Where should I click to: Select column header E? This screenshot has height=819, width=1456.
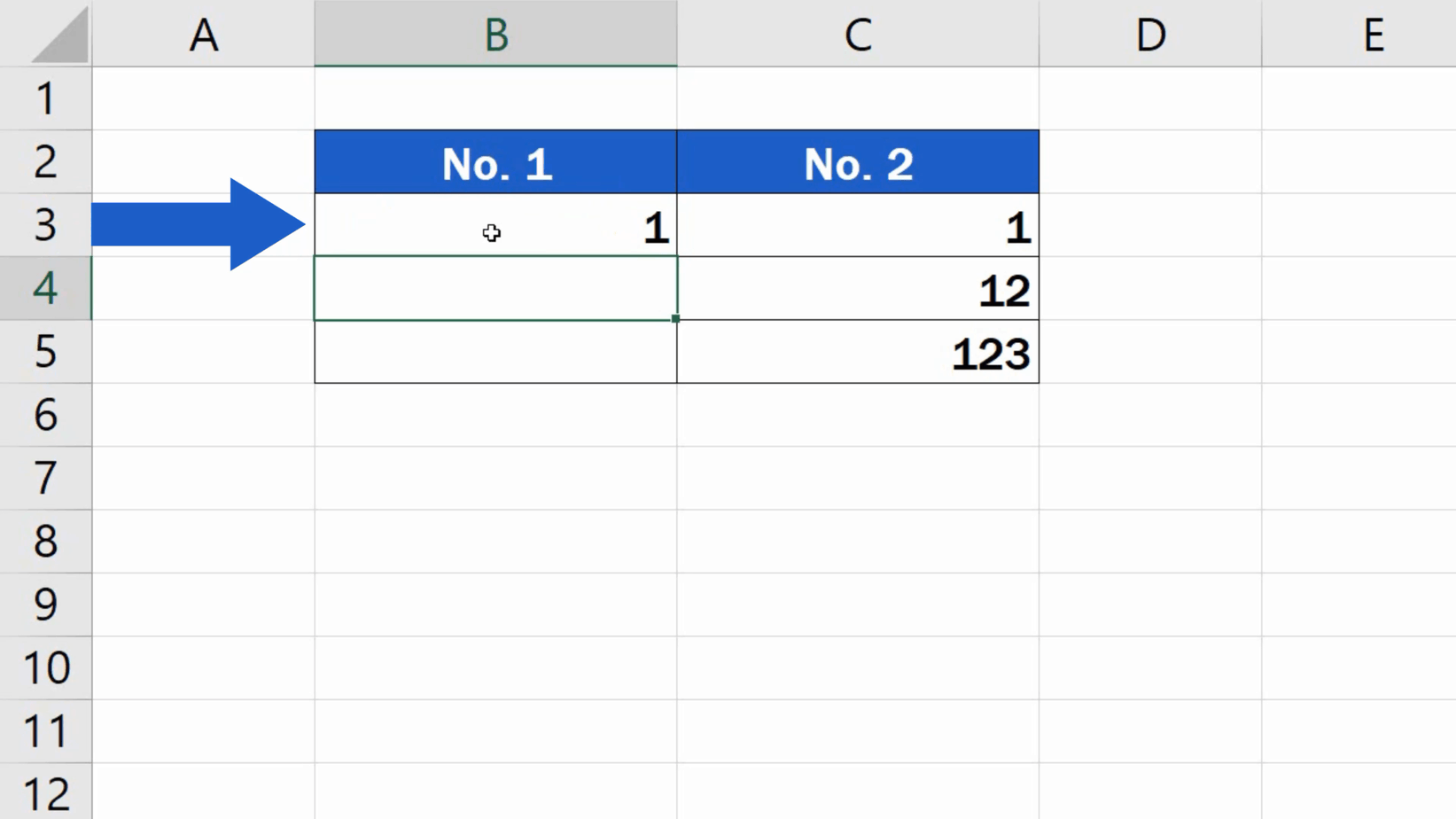pyautogui.click(x=1373, y=35)
